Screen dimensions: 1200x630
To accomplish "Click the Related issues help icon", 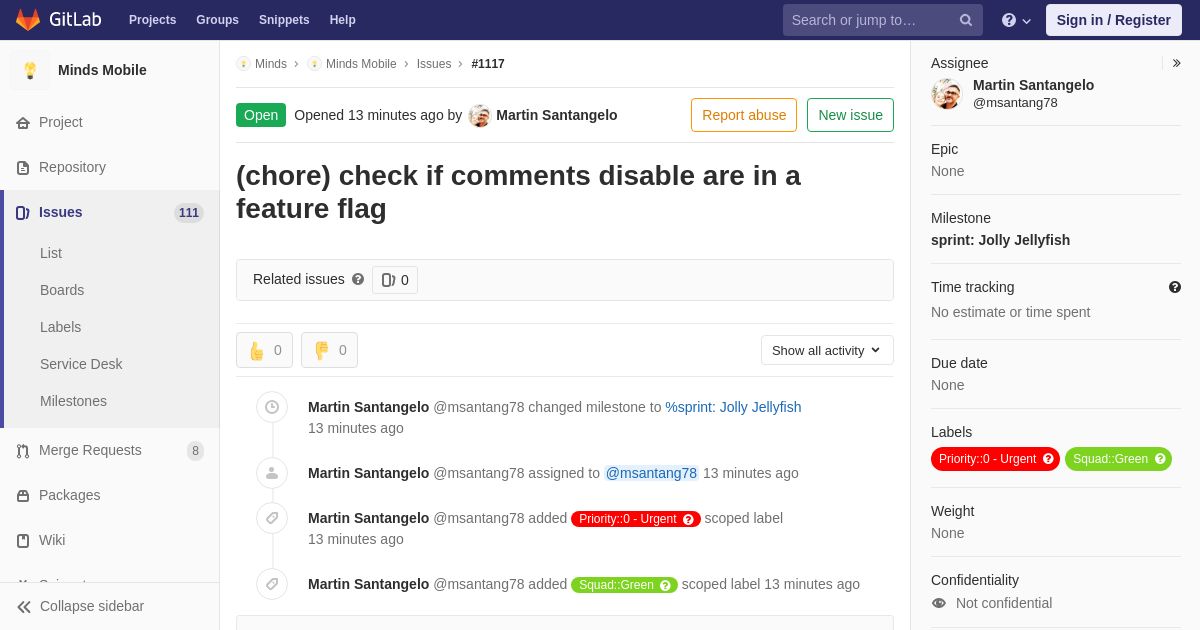I will 358,280.
